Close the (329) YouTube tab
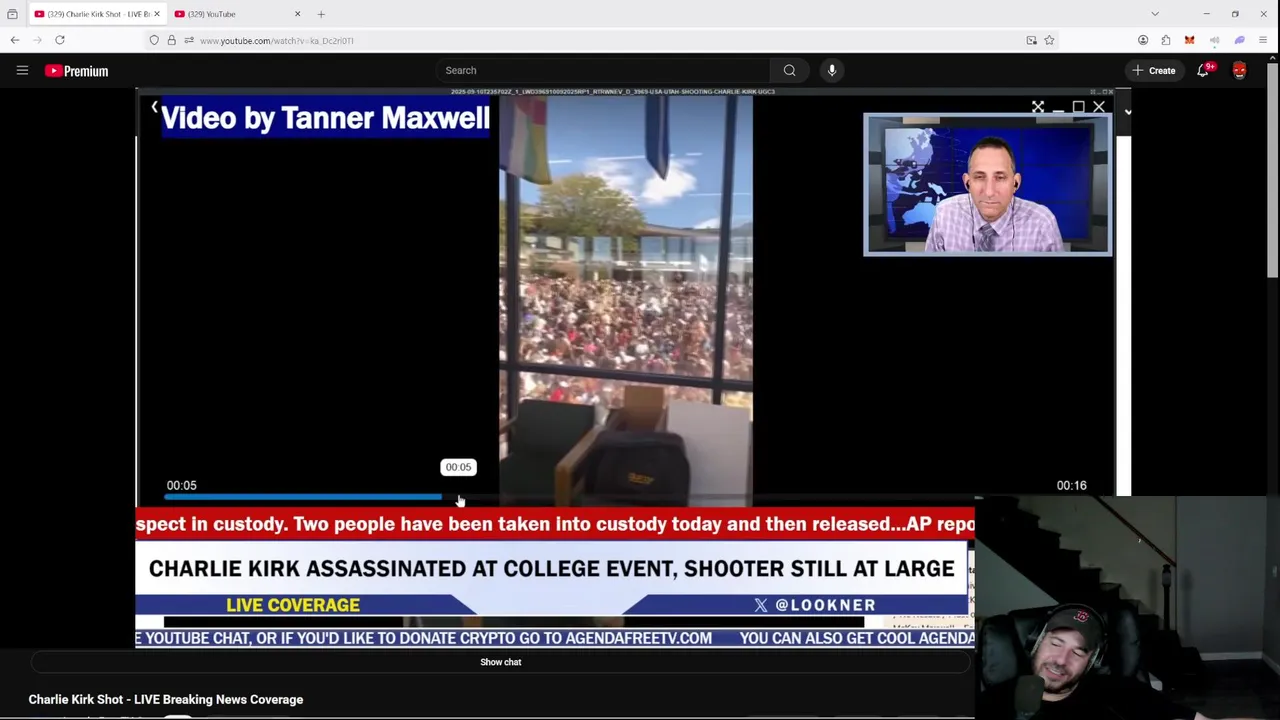Viewport: 1280px width, 720px height. [x=297, y=14]
